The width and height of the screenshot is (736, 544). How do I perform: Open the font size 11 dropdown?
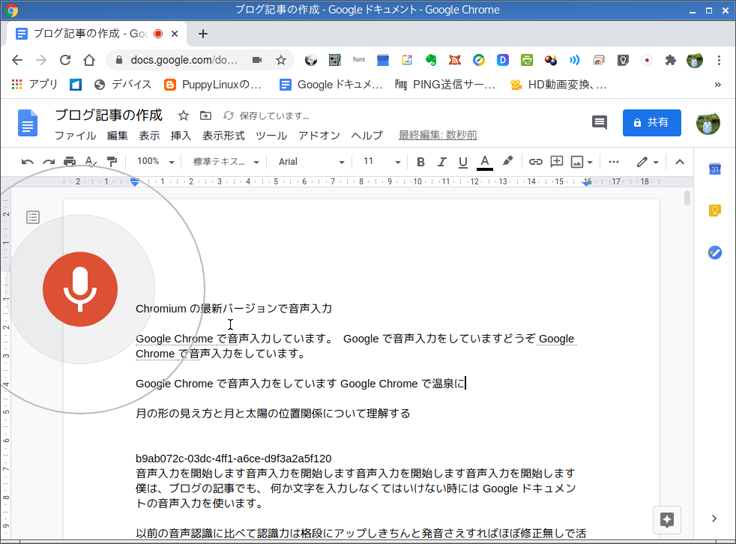click(381, 161)
